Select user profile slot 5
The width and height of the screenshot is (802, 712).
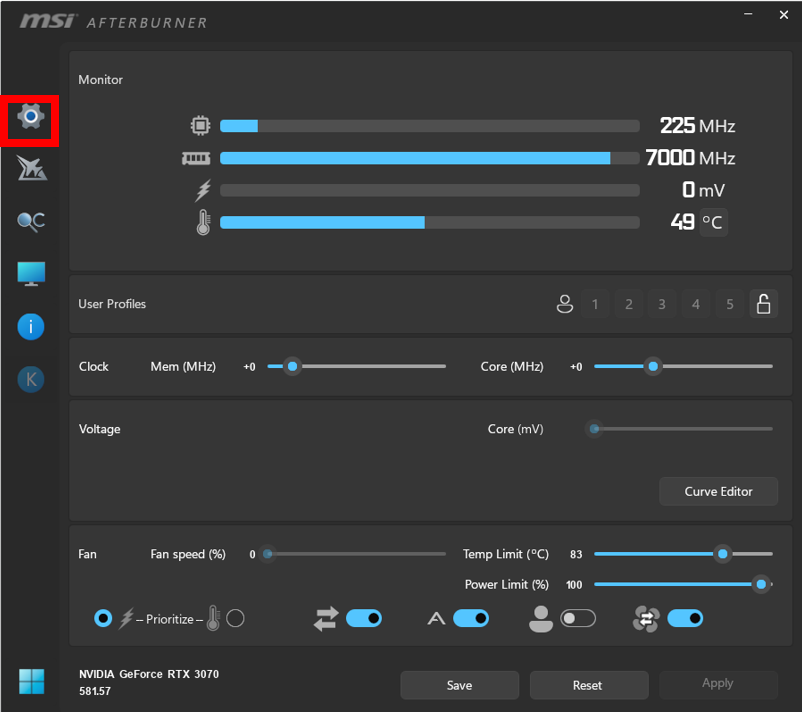click(729, 303)
